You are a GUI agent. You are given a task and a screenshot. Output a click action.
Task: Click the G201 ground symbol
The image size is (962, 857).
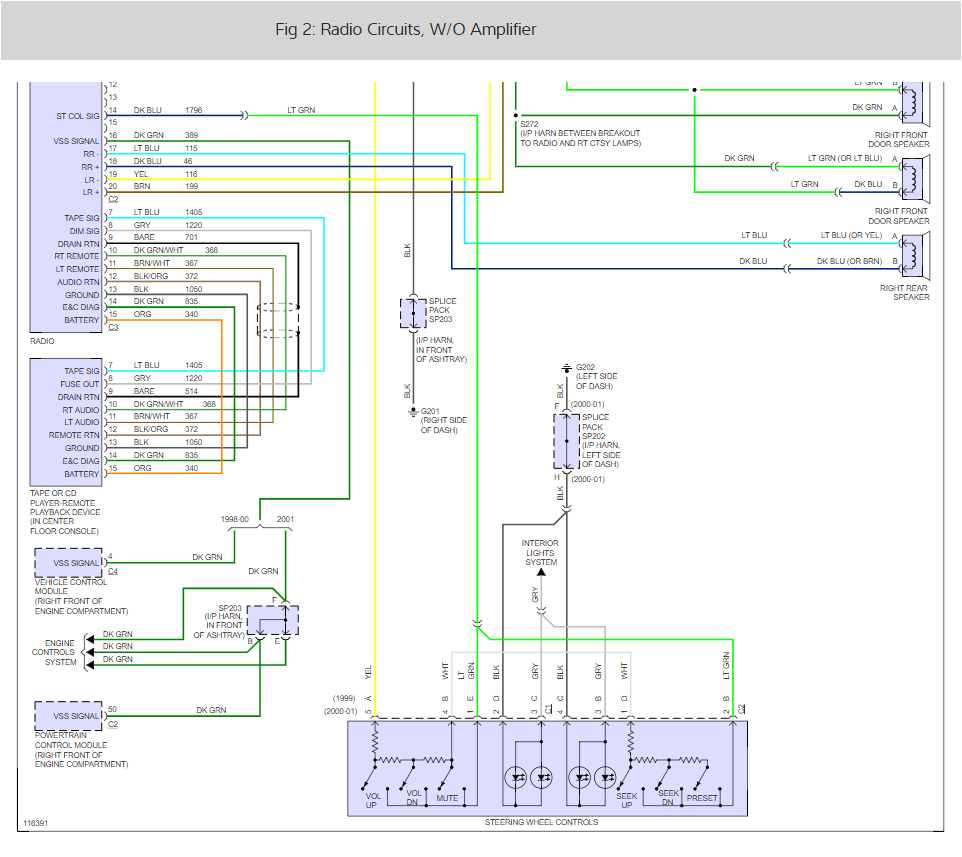coord(413,410)
